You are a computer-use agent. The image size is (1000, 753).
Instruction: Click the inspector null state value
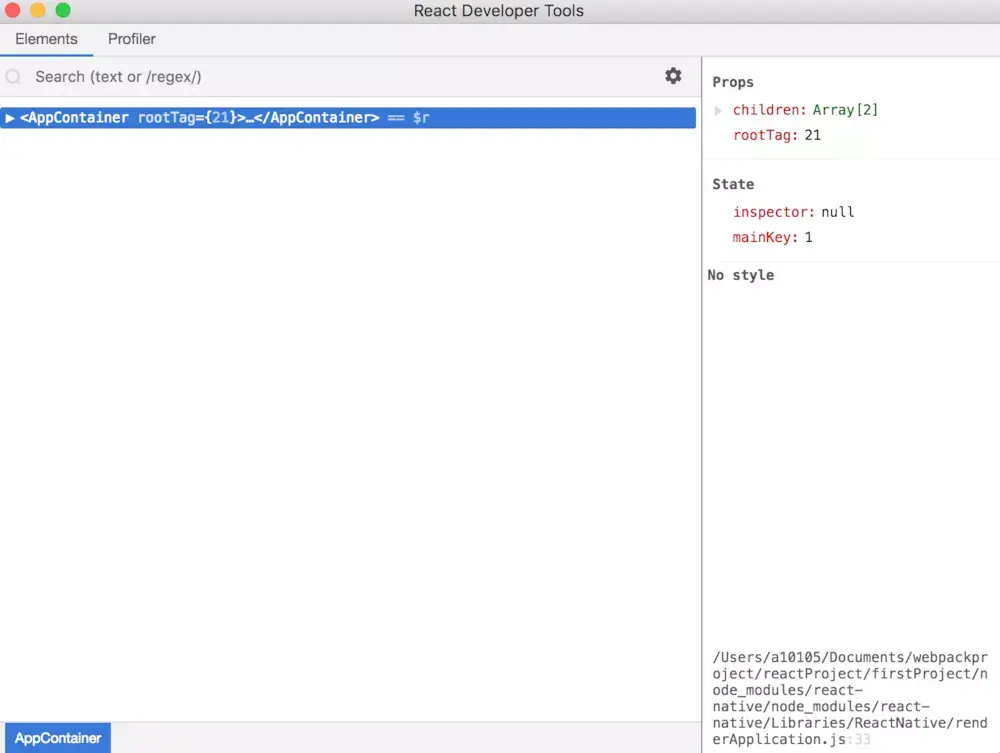(x=837, y=212)
